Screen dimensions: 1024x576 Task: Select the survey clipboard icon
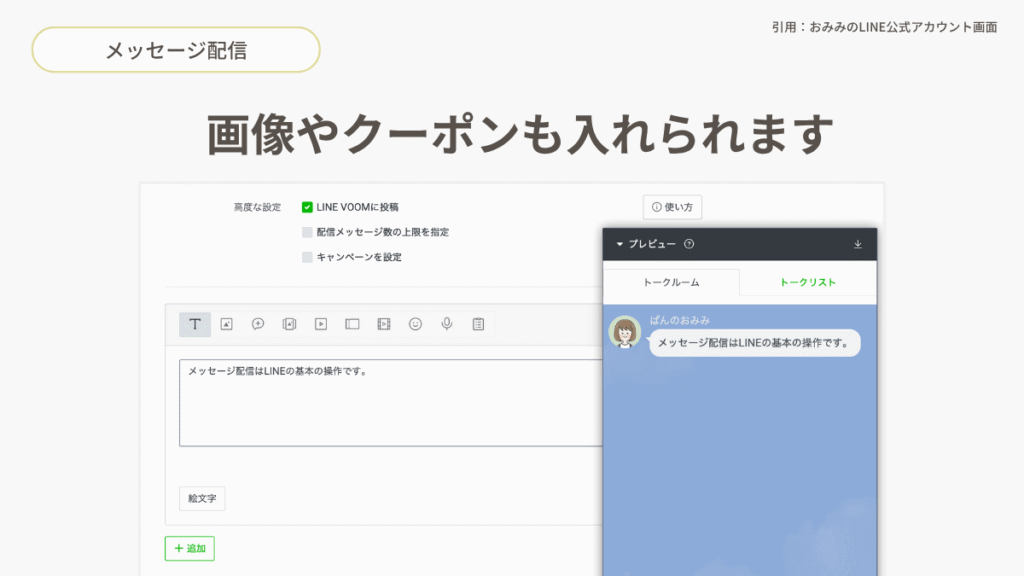pos(478,324)
